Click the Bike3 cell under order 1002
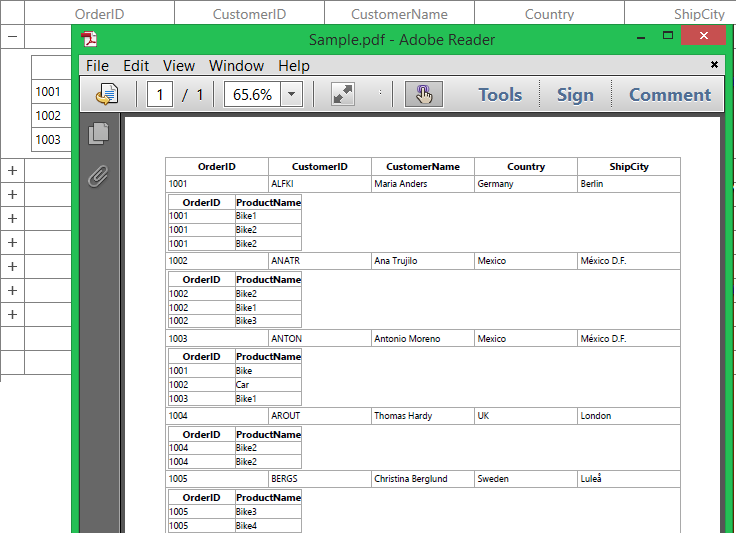Image resolution: width=736 pixels, height=533 pixels. click(268, 321)
